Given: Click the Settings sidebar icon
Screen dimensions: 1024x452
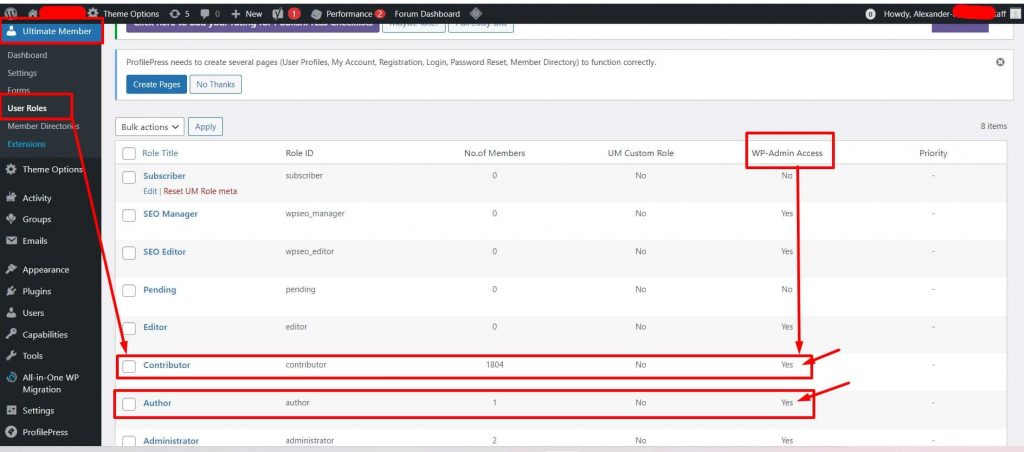Looking at the screenshot, I should tap(11, 411).
